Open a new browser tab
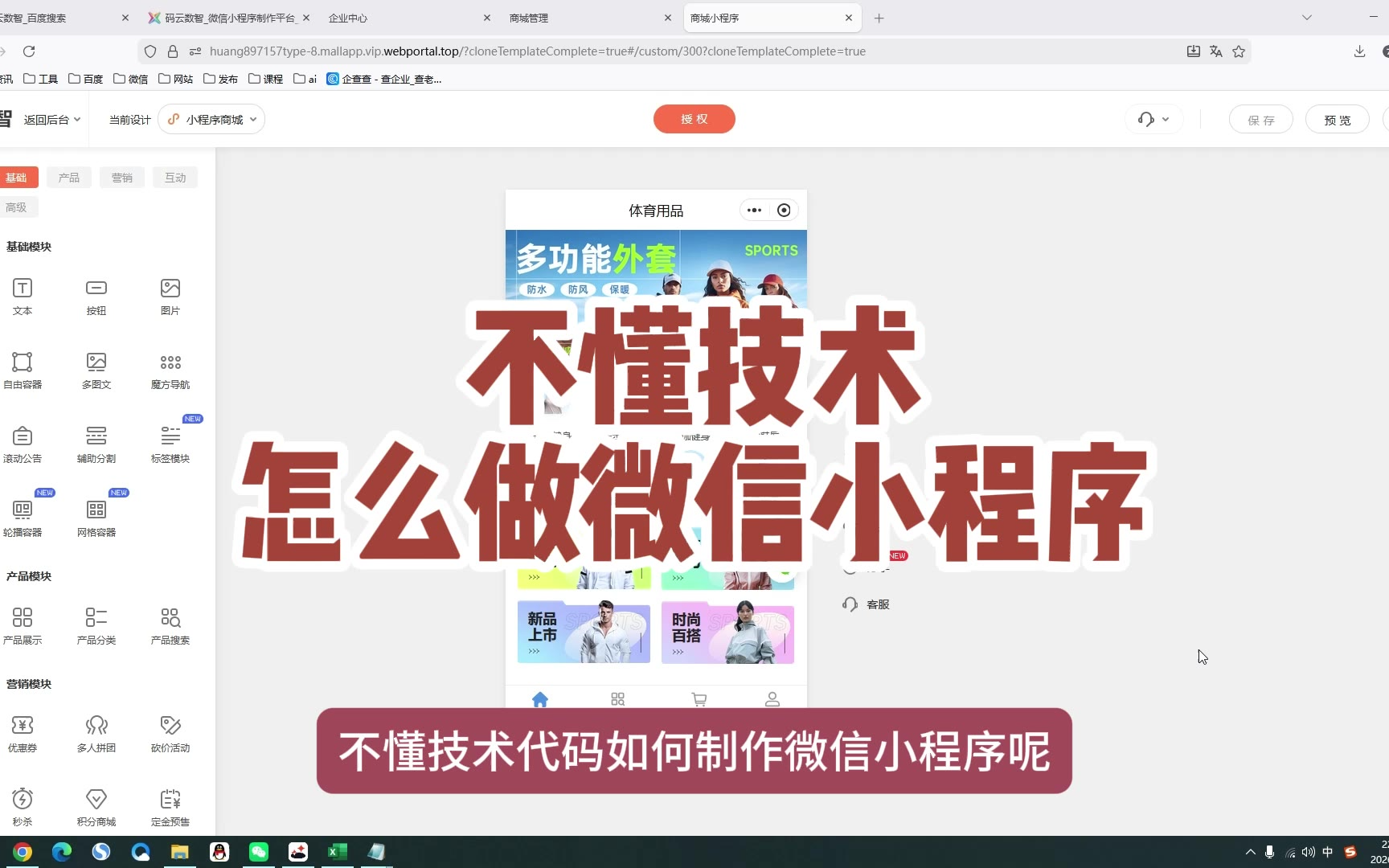This screenshot has width=1389, height=868. pyautogui.click(x=879, y=18)
